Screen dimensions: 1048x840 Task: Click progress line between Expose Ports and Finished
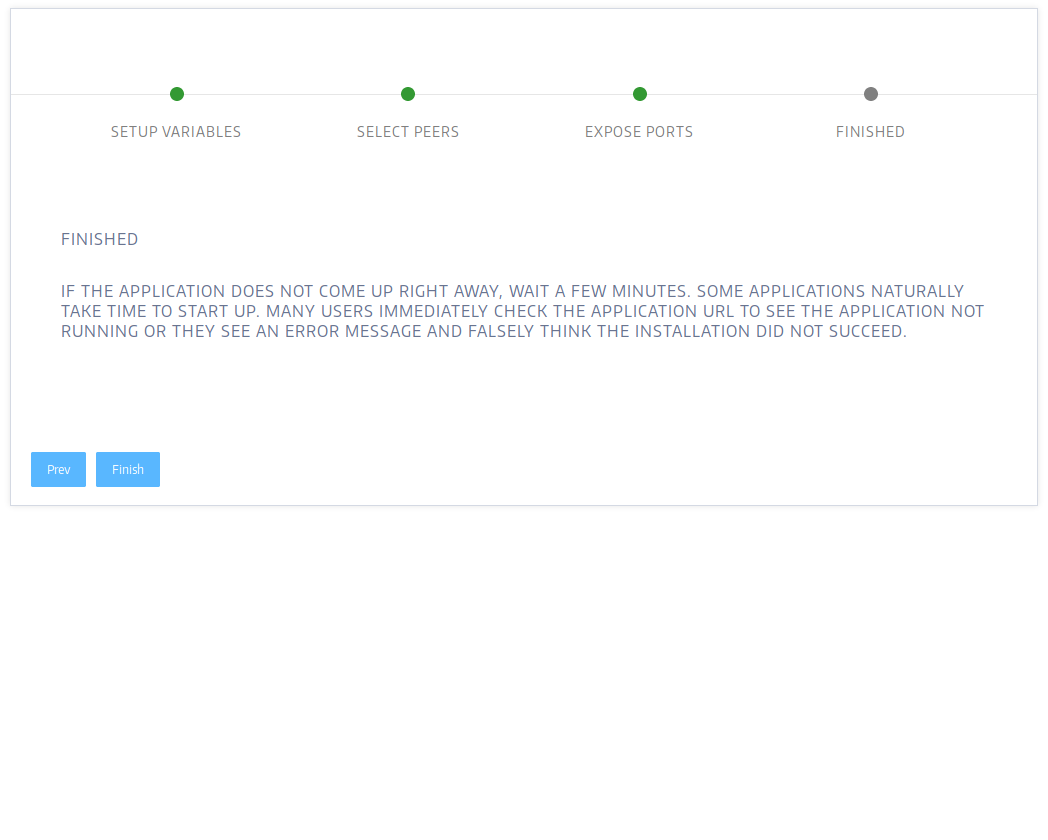(755, 94)
